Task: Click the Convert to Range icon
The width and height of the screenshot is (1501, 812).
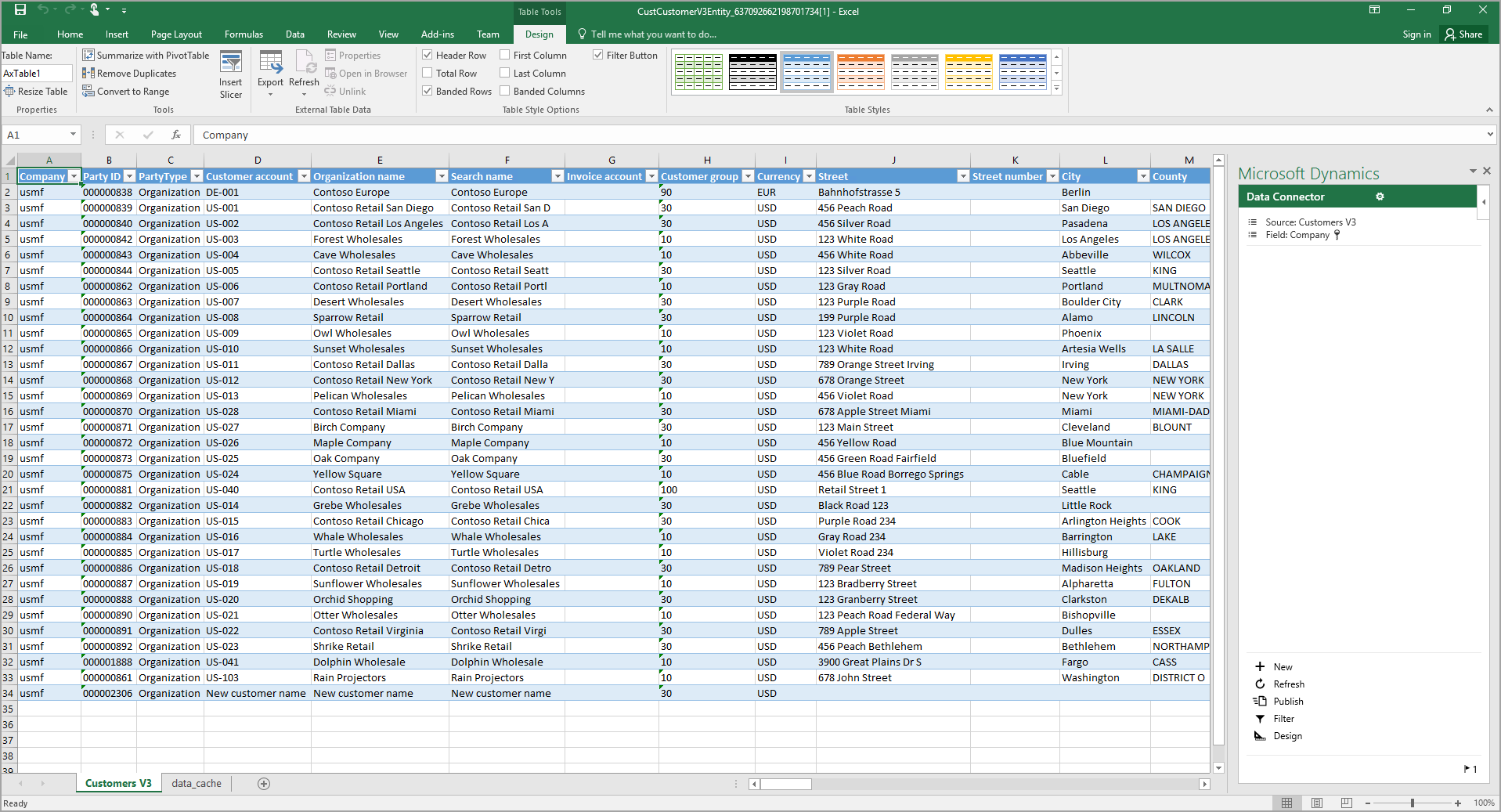Action: point(88,91)
